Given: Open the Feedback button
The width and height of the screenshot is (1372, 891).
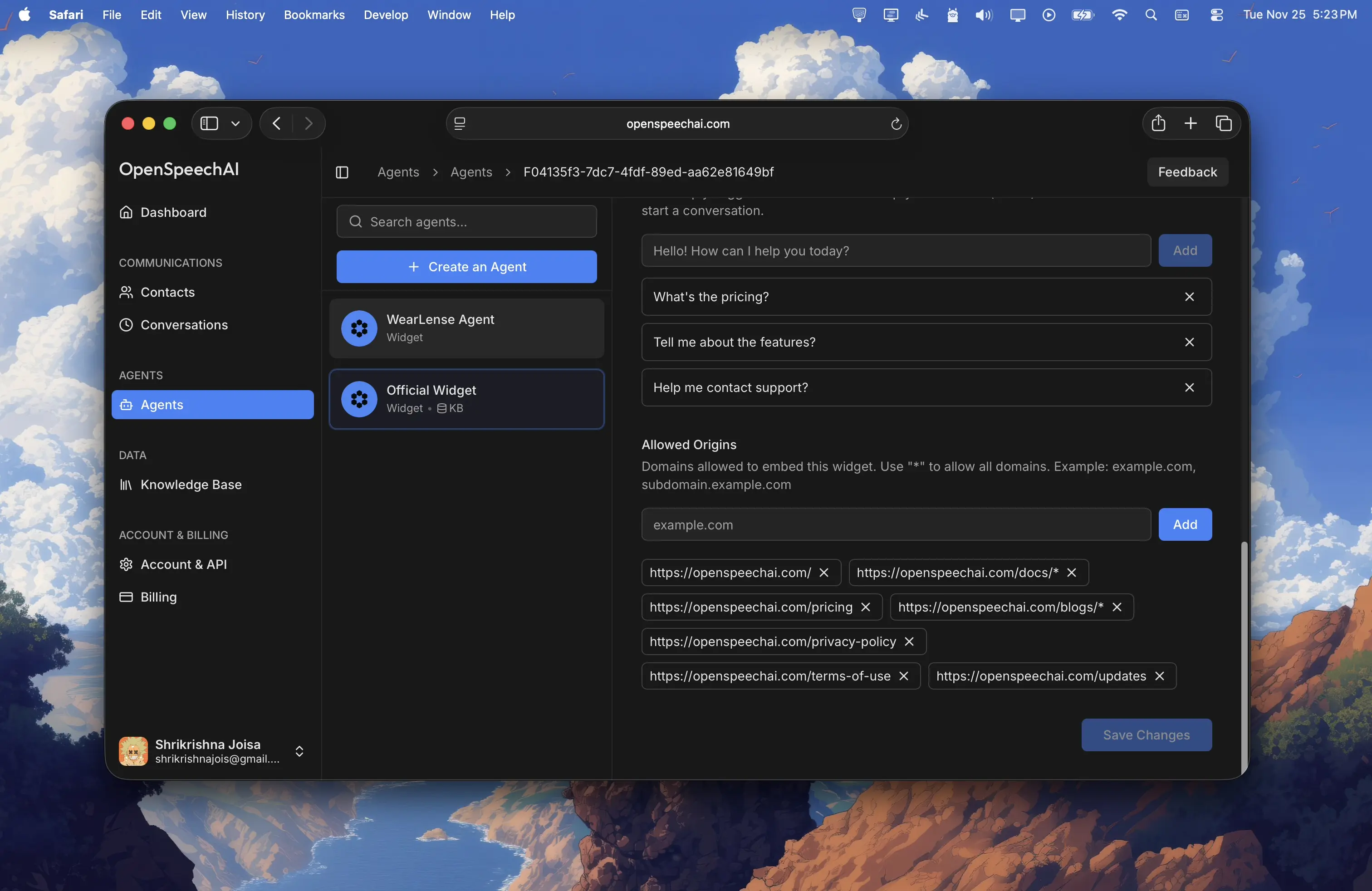Looking at the screenshot, I should [x=1187, y=172].
